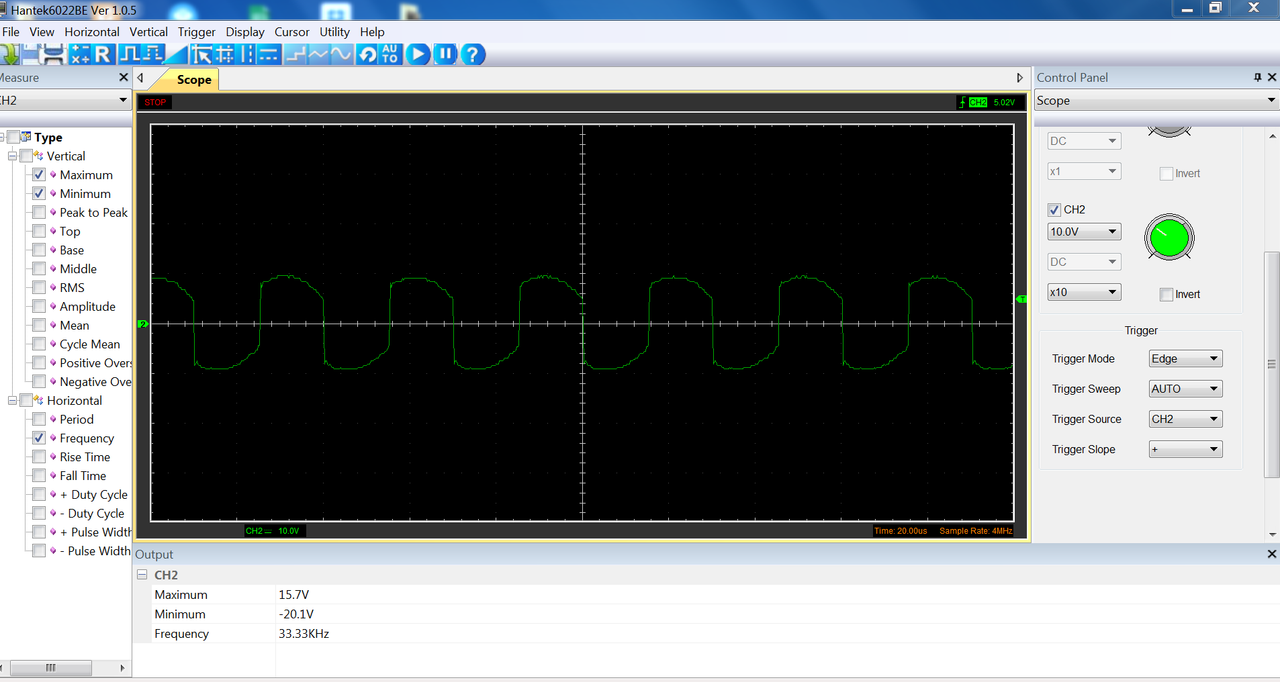Open the CH2 10.0V volts/div dropdown
The height and width of the screenshot is (682, 1280).
coord(1084,232)
